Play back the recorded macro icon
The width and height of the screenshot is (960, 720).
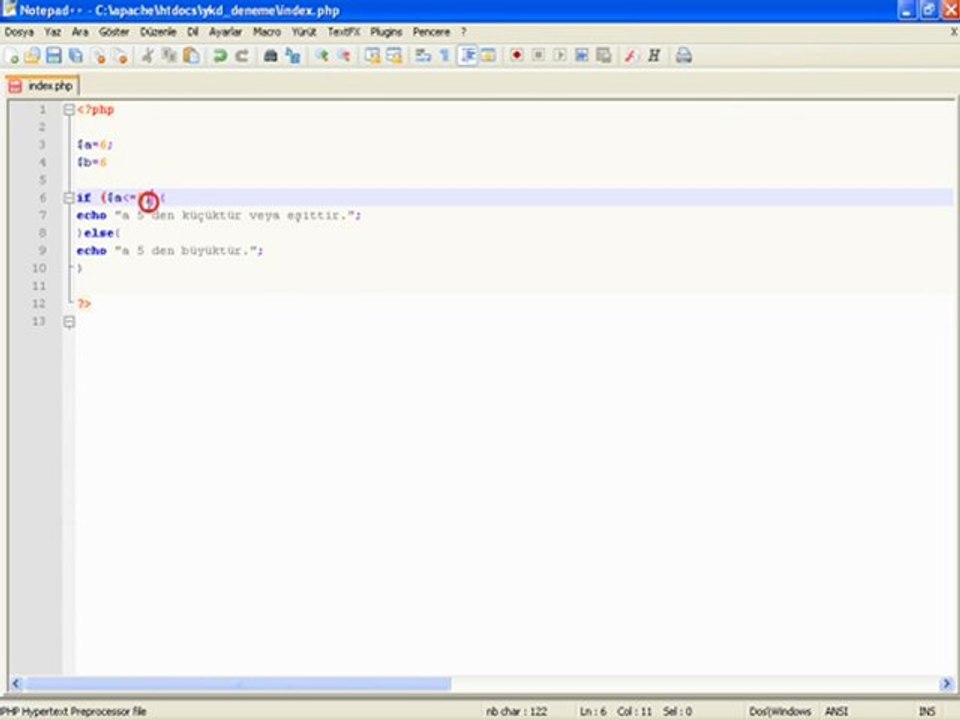(x=560, y=56)
